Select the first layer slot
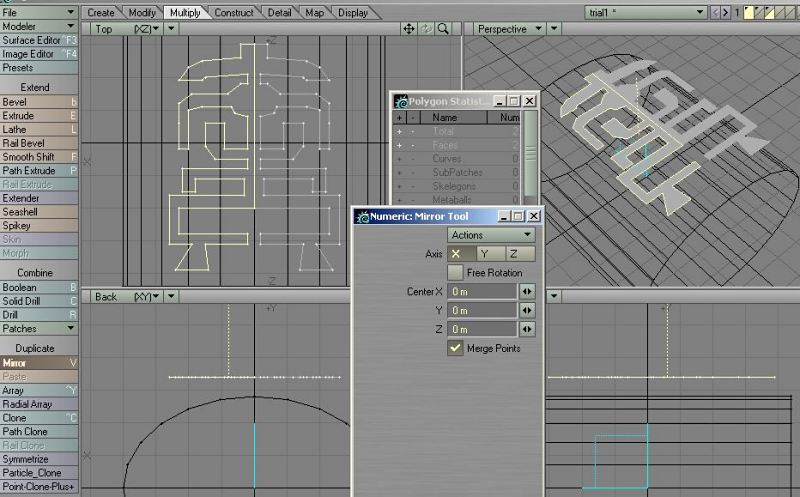The height and width of the screenshot is (497, 800). click(751, 13)
